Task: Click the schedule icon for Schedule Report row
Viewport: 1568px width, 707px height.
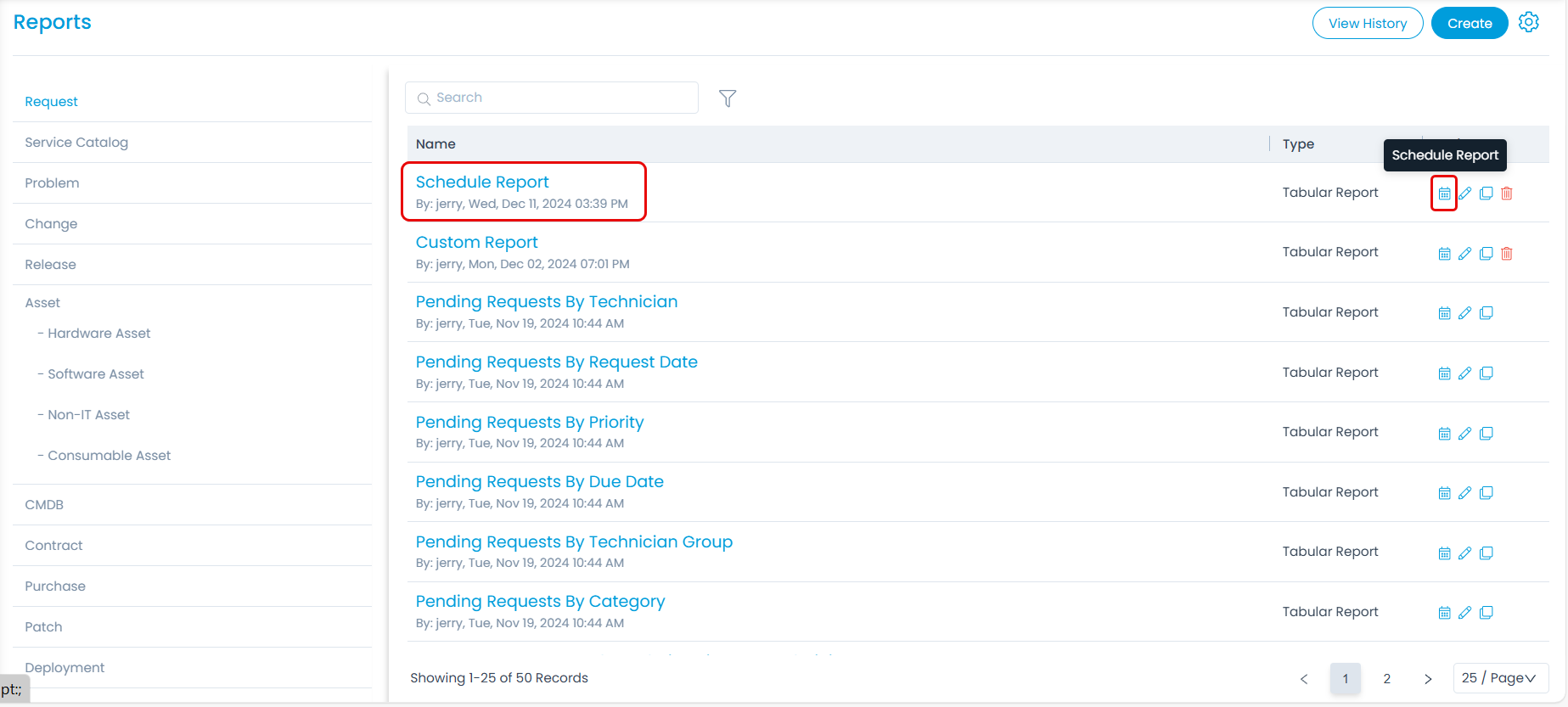Action: pyautogui.click(x=1444, y=194)
